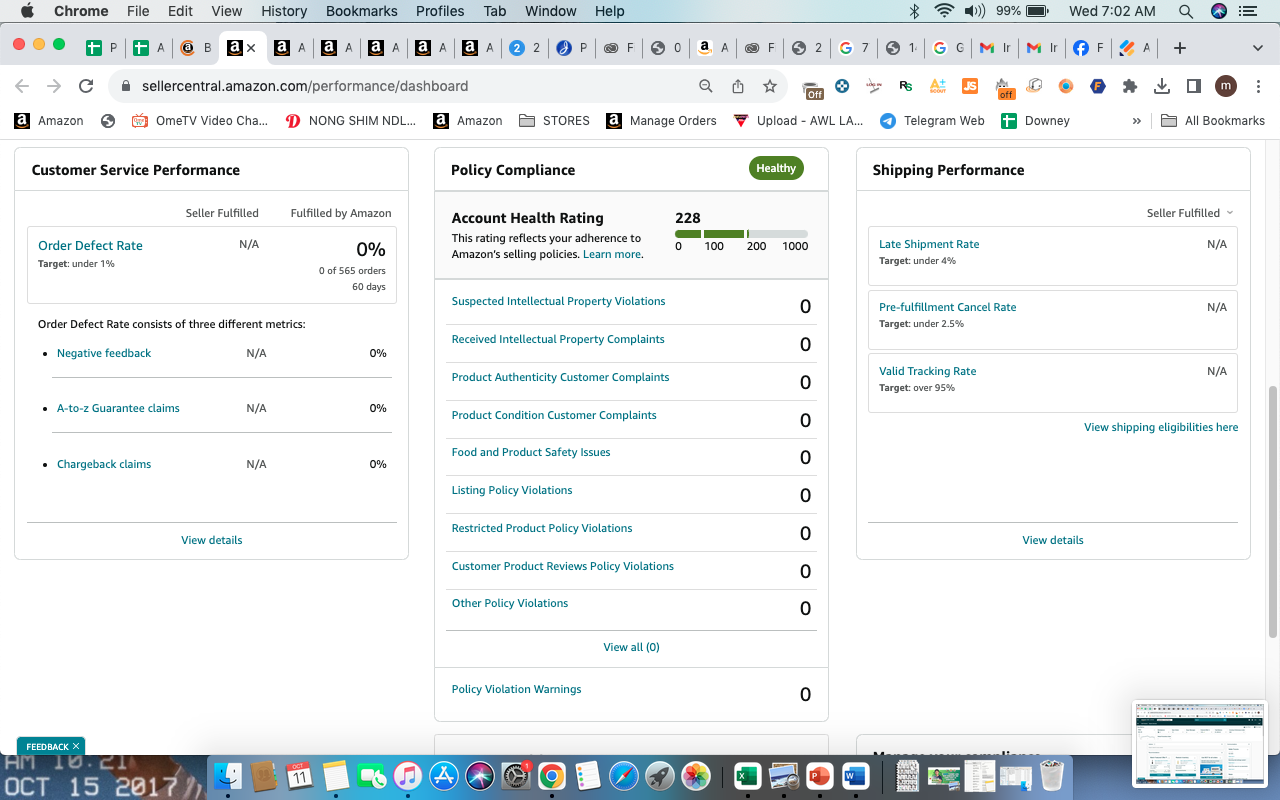Click the RS extension icon

click(906, 86)
